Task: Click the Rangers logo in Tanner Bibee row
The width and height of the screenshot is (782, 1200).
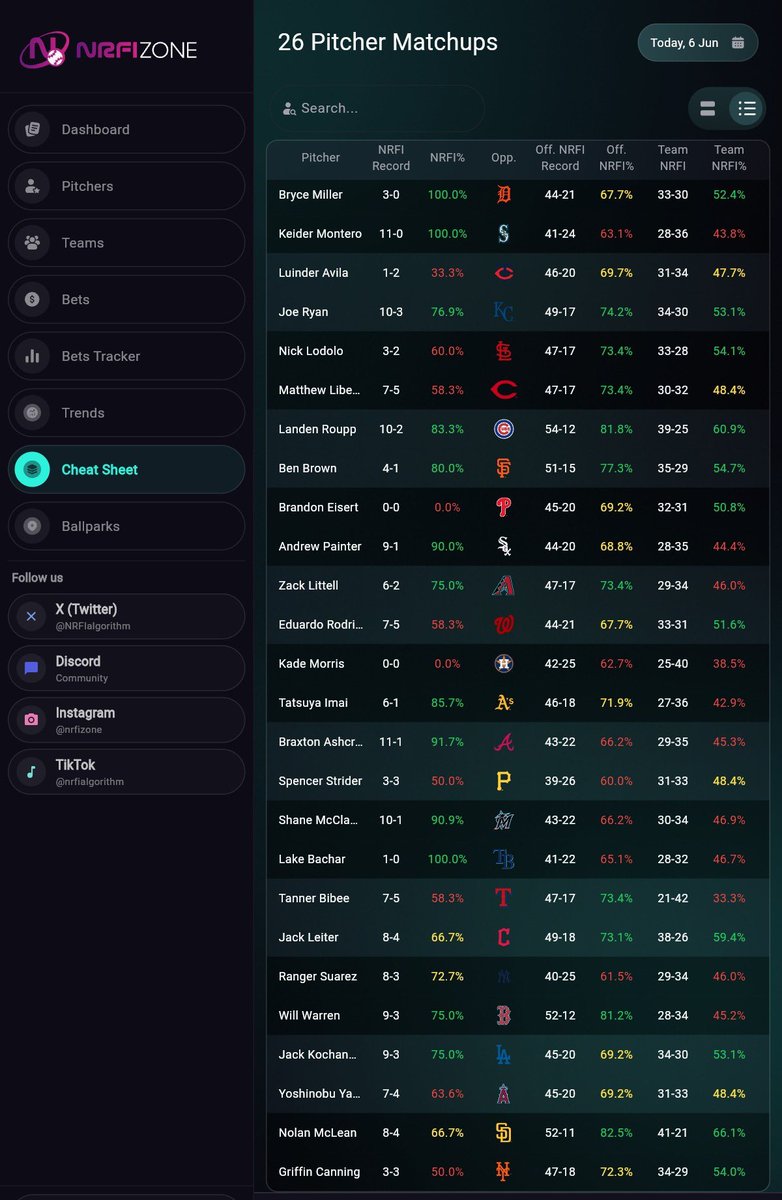Action: pyautogui.click(x=503, y=898)
